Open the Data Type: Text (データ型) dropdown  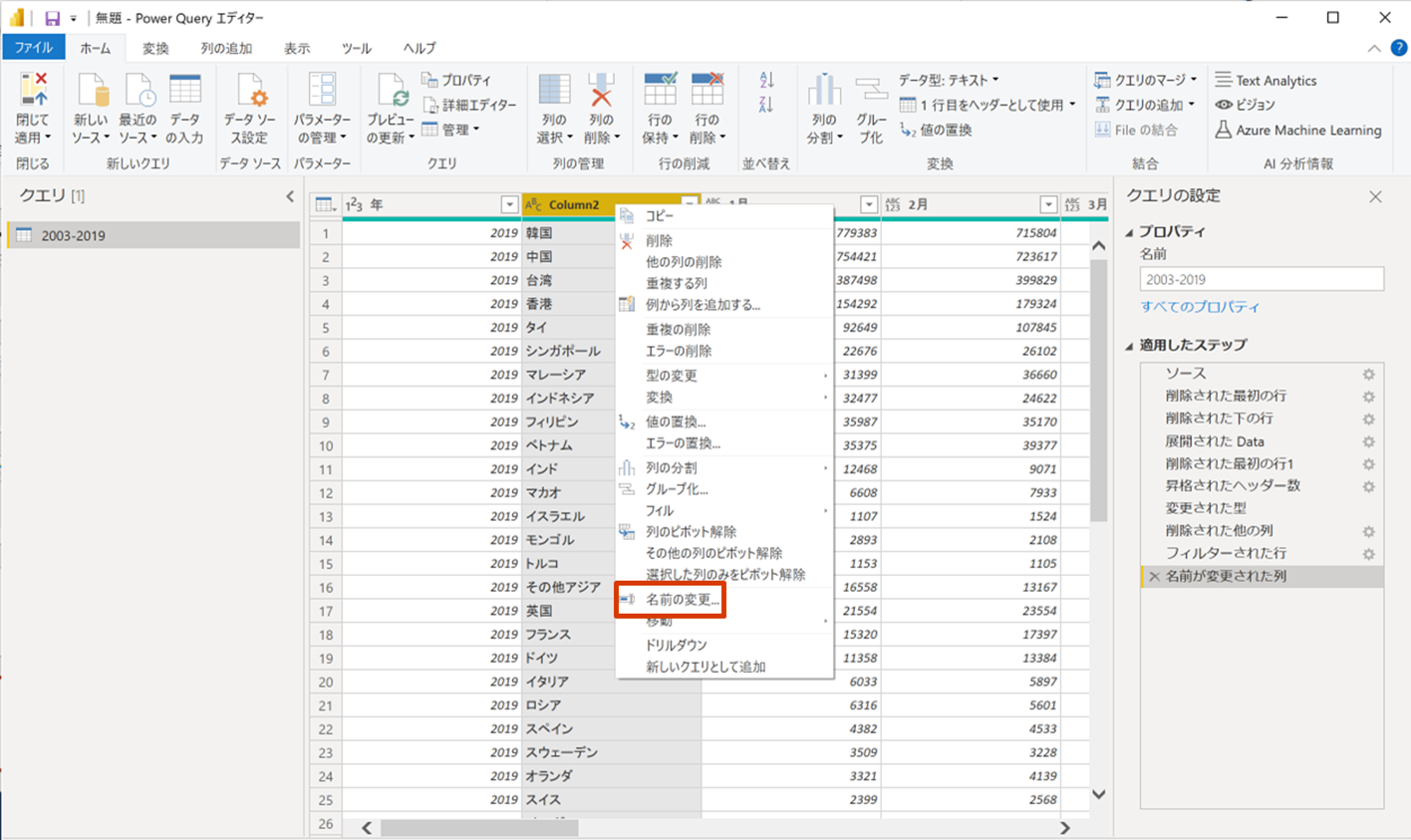tap(949, 80)
